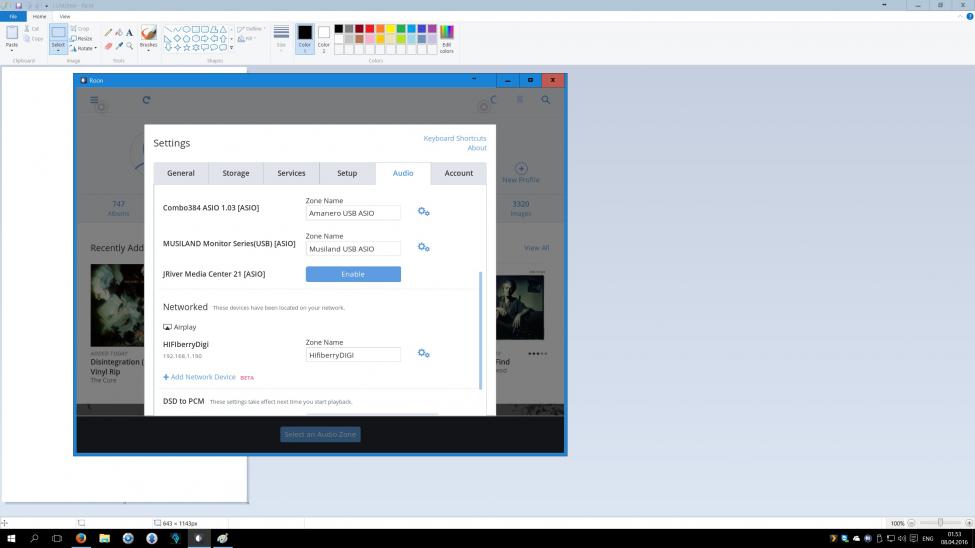Expand the Shapes gallery more arrow
The height and width of the screenshot is (548, 975).
(x=232, y=48)
